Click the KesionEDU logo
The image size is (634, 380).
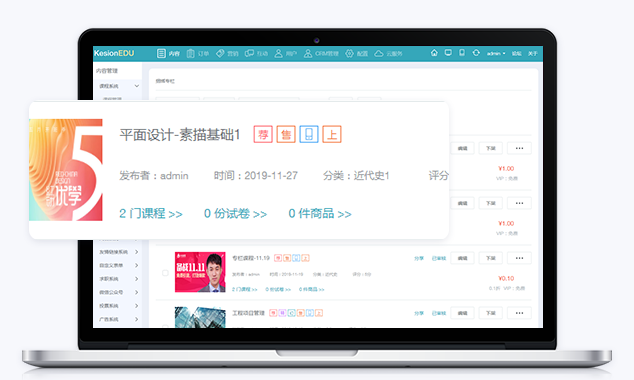[x=114, y=53]
